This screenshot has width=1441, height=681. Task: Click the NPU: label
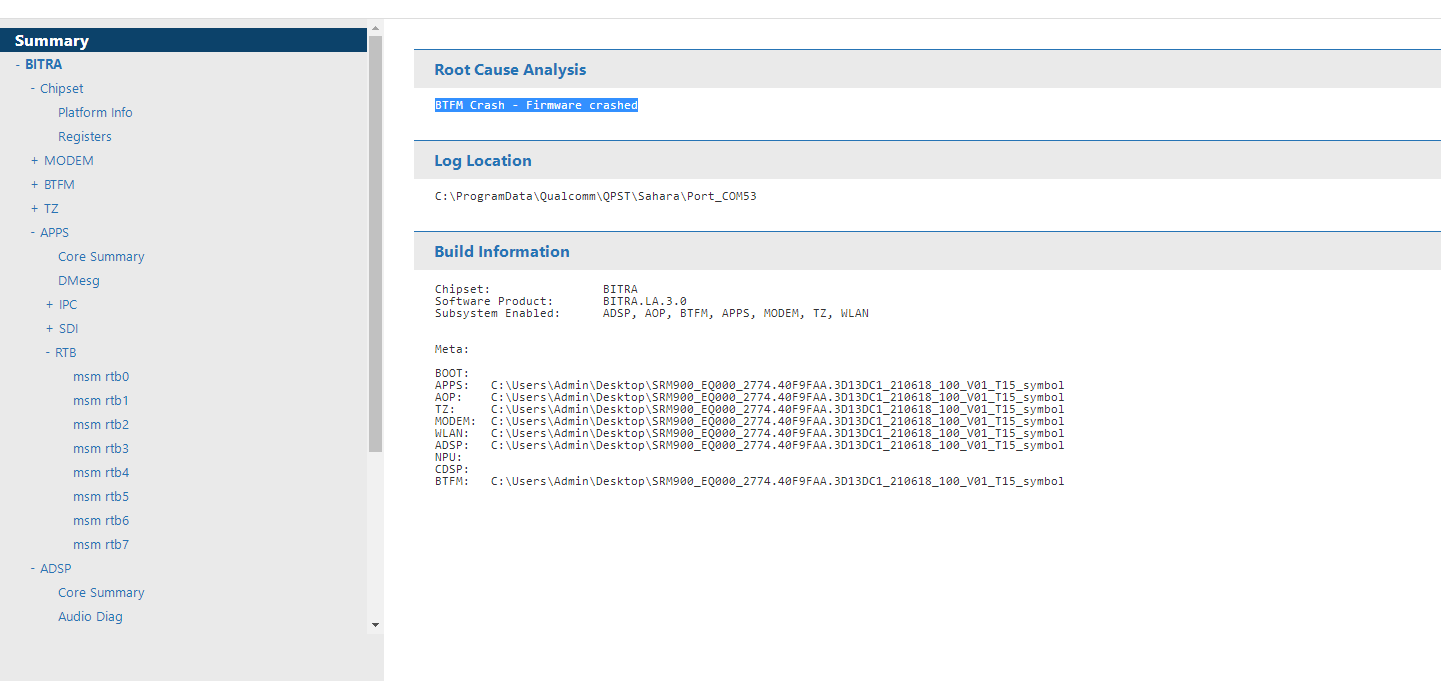[449, 457]
